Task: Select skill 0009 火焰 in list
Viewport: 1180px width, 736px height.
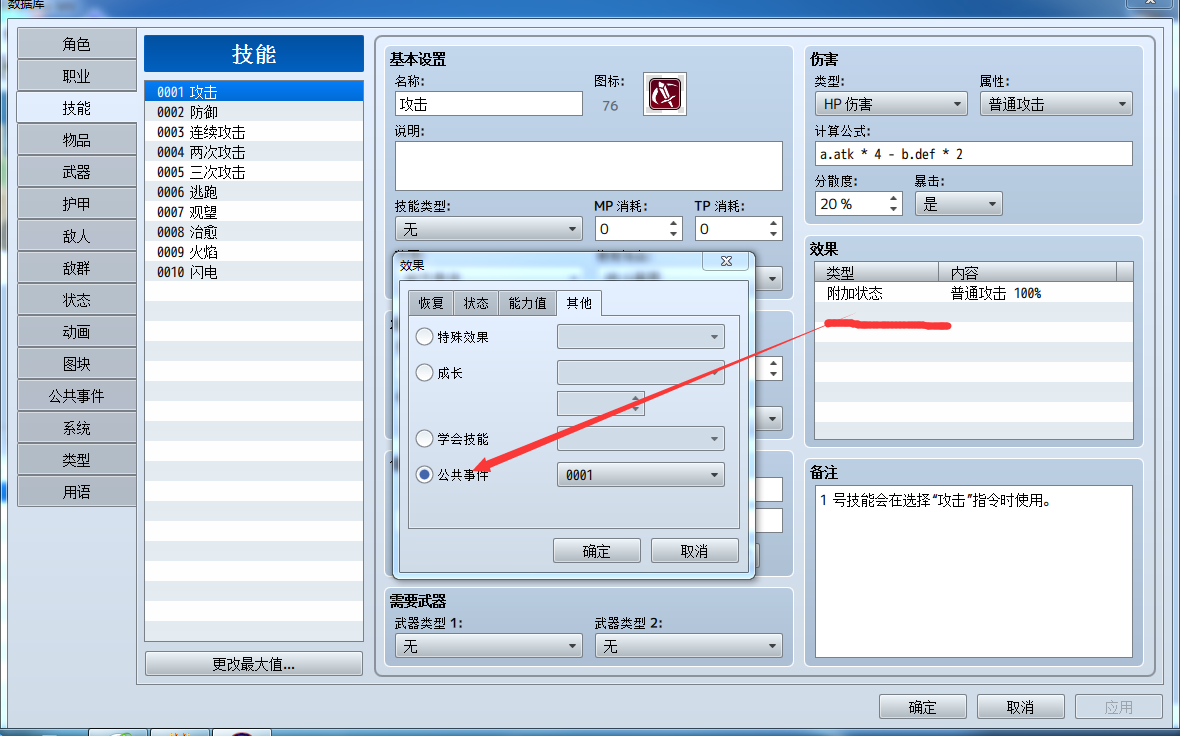Action: (254, 252)
